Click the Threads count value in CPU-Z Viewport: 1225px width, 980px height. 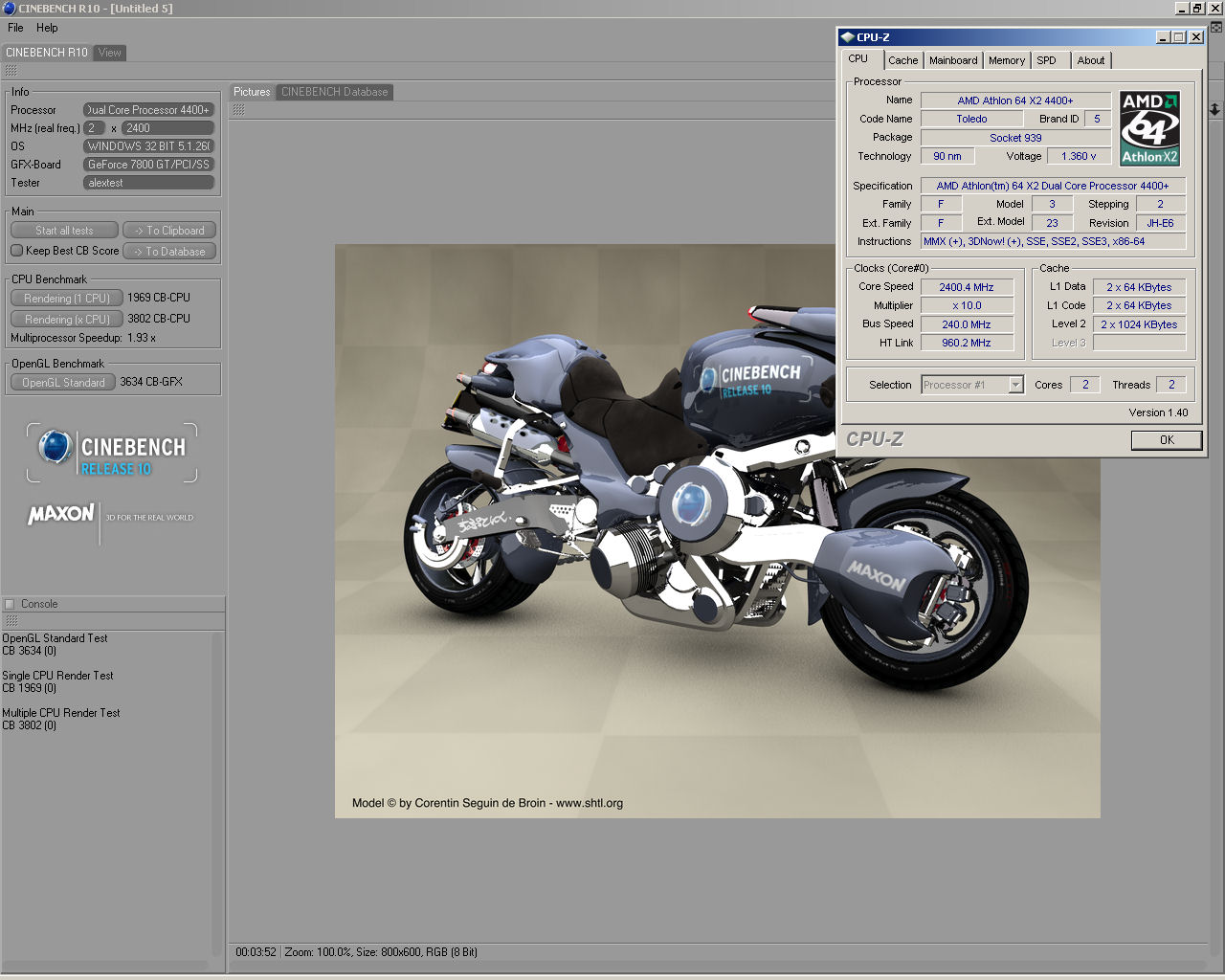click(x=1171, y=385)
